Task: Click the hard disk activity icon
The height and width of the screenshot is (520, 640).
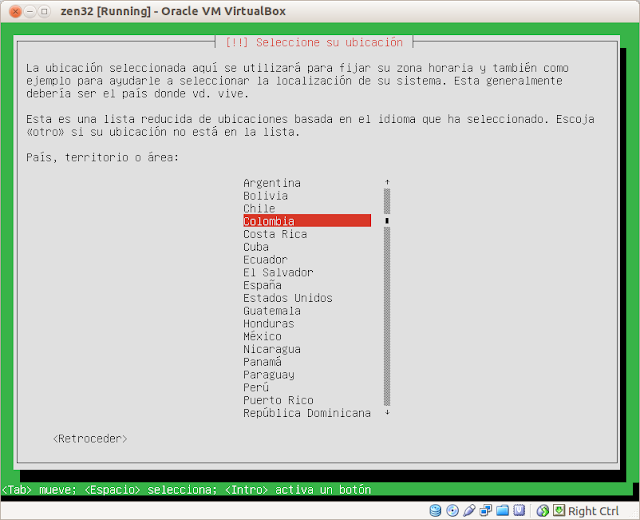Action: [x=435, y=510]
